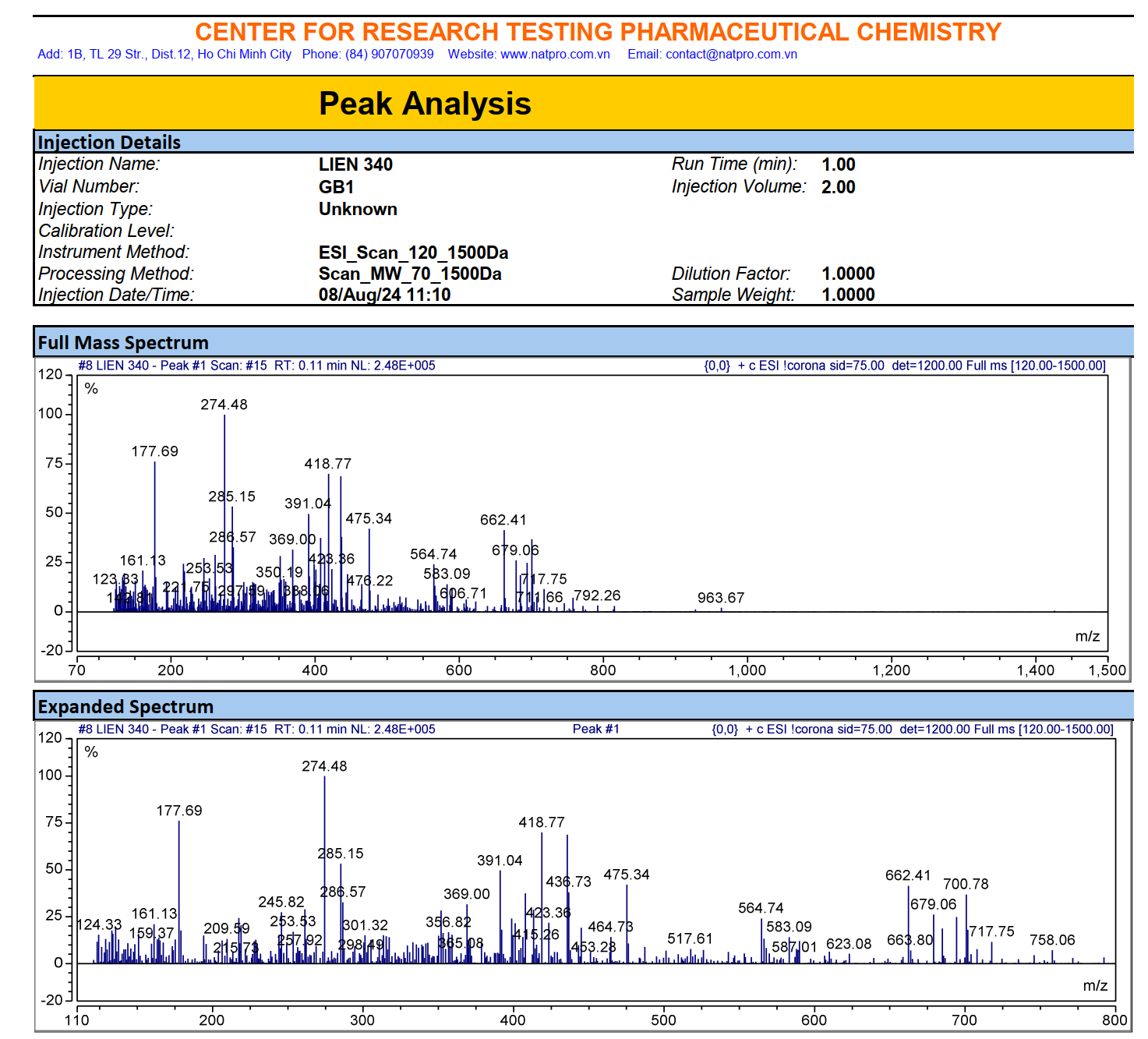Select the injection name value LIEN 340
Screen dimensions: 1148x1039
(x=355, y=164)
